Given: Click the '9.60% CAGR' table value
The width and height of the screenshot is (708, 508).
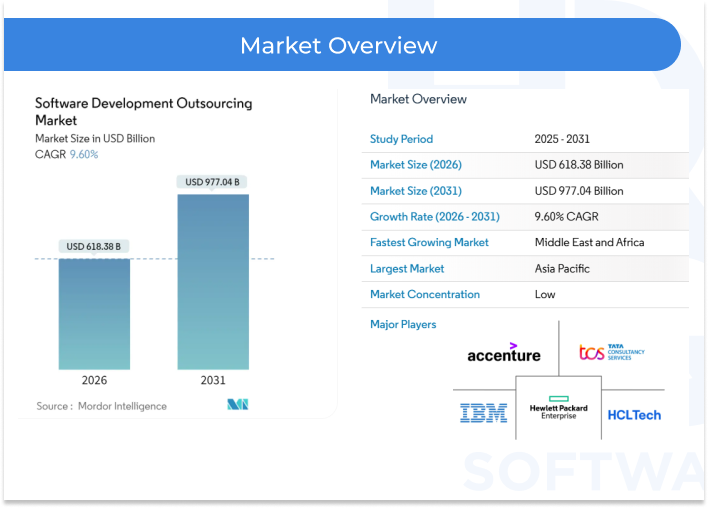Looking at the screenshot, I should pos(567,217).
